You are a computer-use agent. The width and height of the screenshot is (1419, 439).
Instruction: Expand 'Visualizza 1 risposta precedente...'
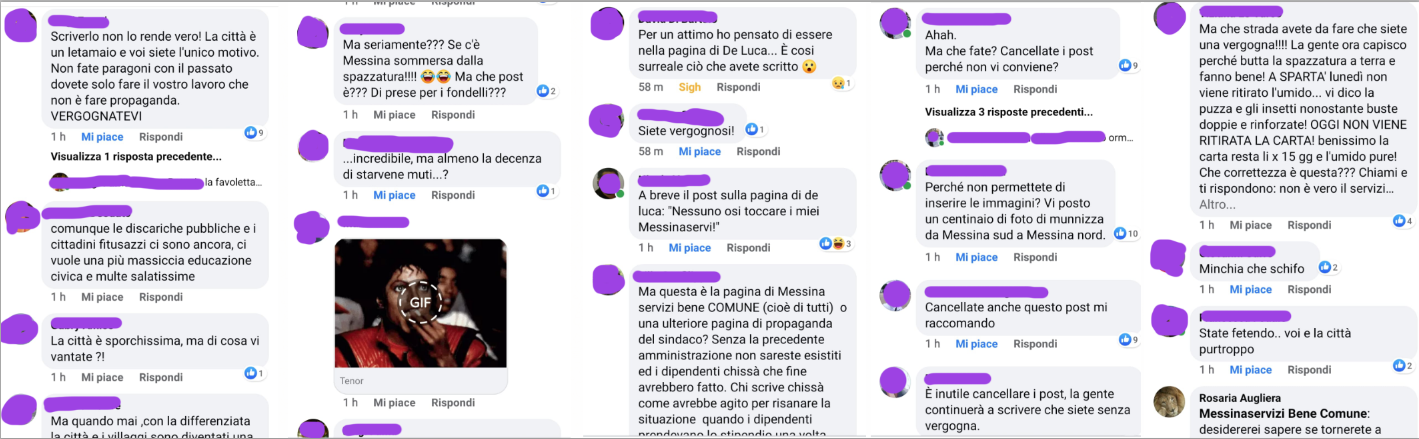(x=136, y=157)
